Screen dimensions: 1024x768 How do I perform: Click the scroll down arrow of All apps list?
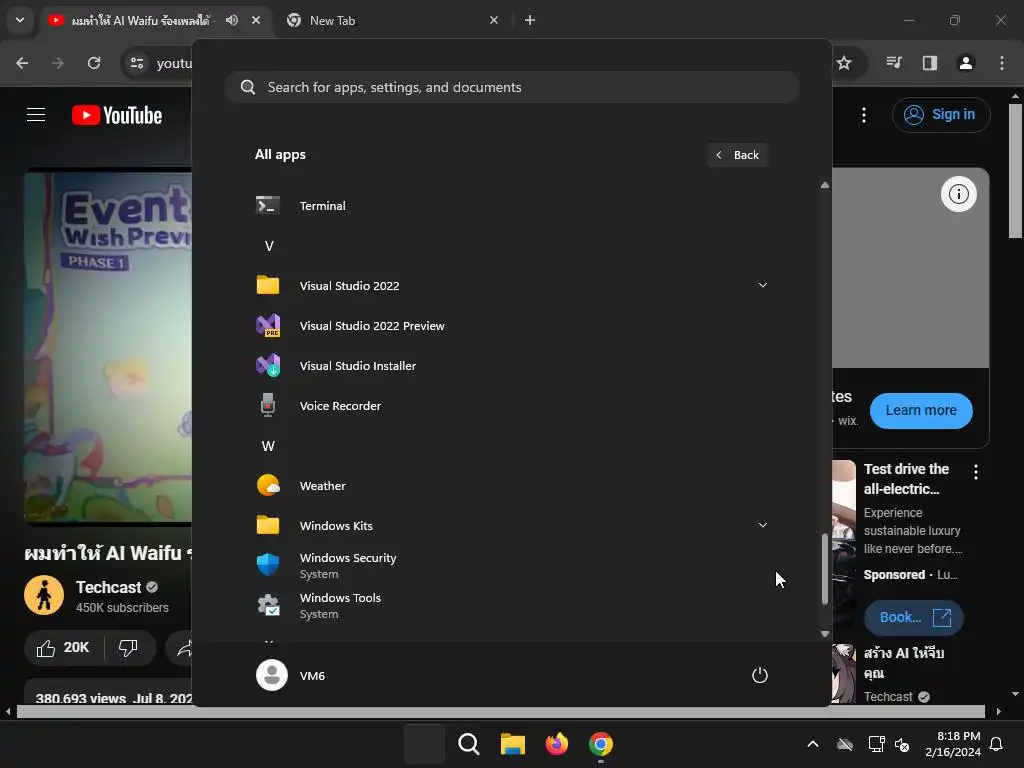tap(825, 633)
